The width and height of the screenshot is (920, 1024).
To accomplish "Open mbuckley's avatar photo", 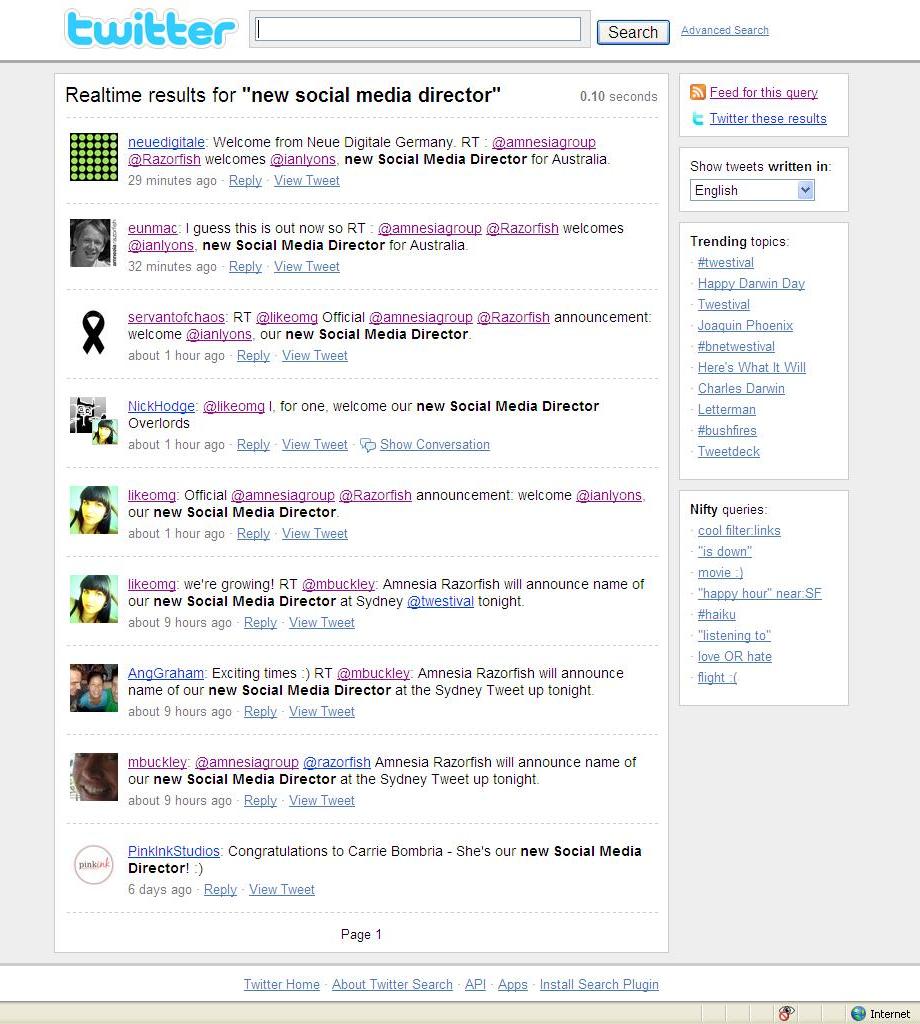I will (94, 776).
